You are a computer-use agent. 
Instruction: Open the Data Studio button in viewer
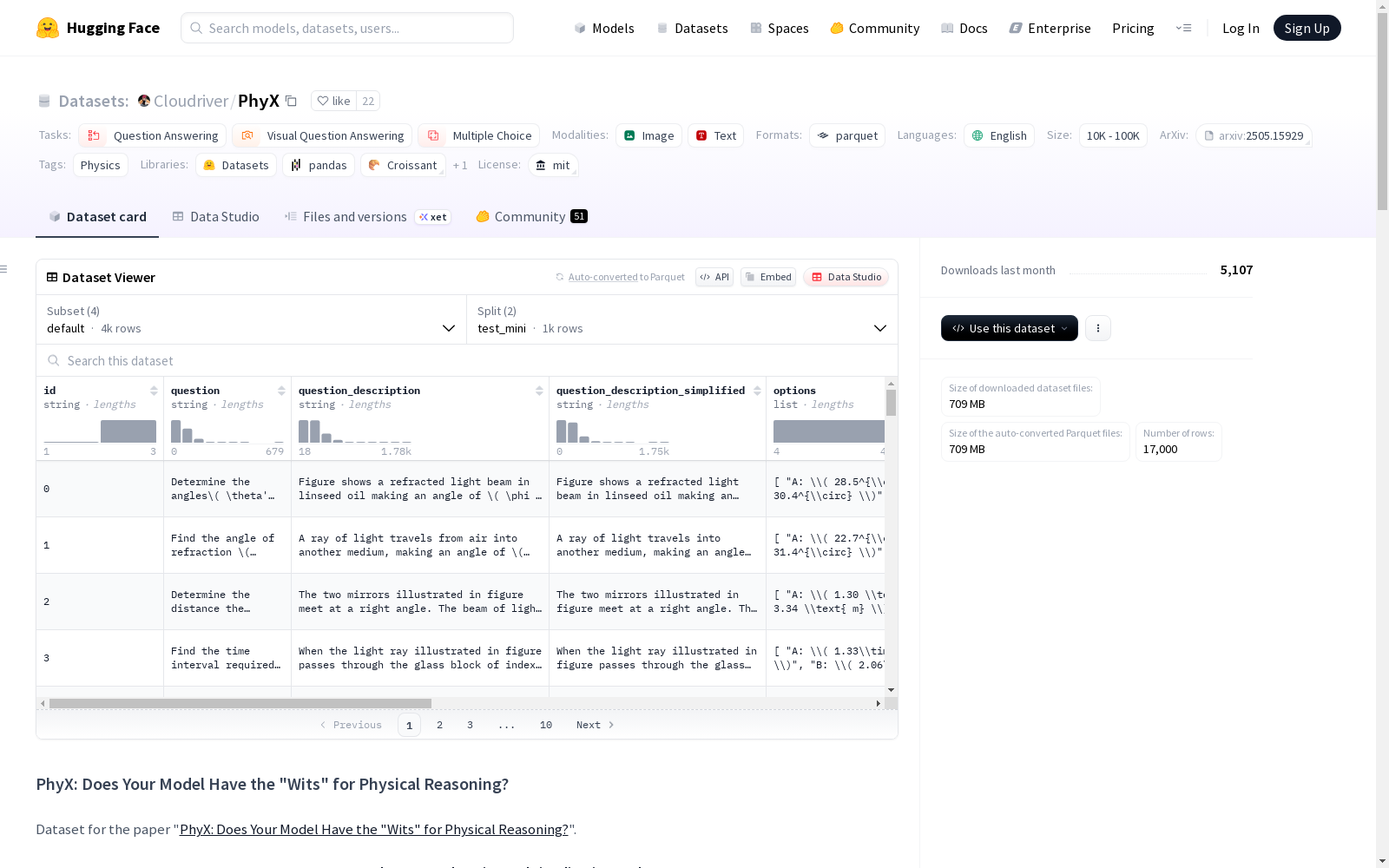(x=846, y=277)
